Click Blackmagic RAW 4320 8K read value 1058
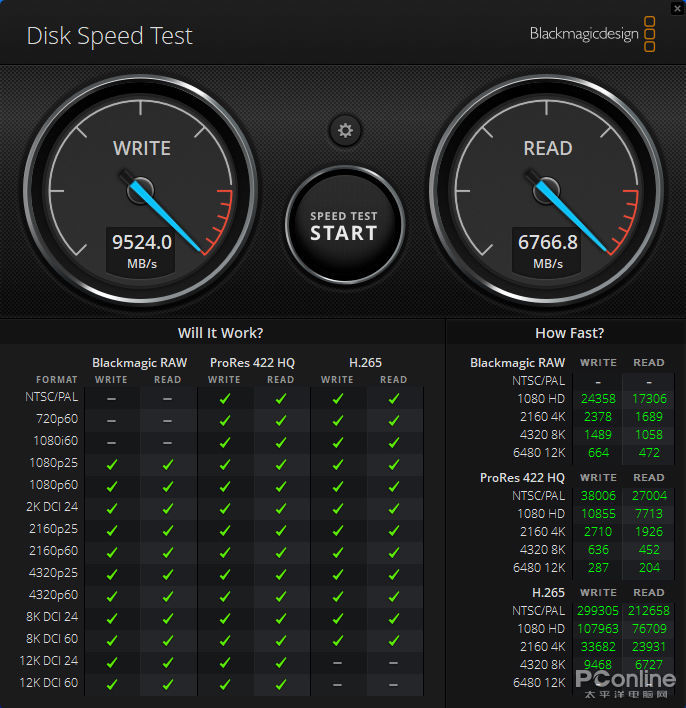The height and width of the screenshot is (708, 686). point(649,435)
